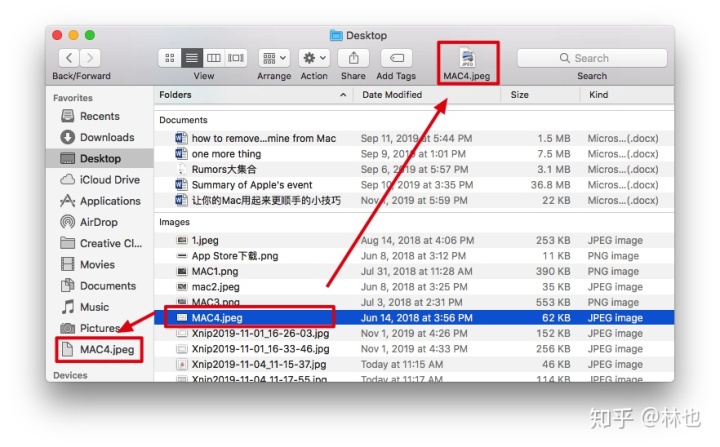Sort by Kind column
The height and width of the screenshot is (447, 720).
pos(627,95)
